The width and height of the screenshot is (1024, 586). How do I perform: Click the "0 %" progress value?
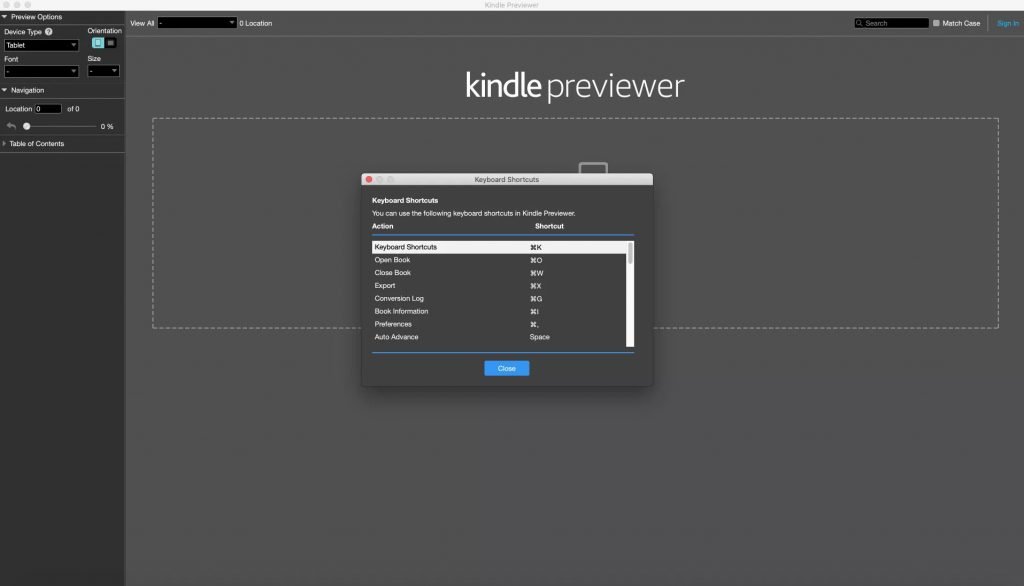click(x=107, y=126)
